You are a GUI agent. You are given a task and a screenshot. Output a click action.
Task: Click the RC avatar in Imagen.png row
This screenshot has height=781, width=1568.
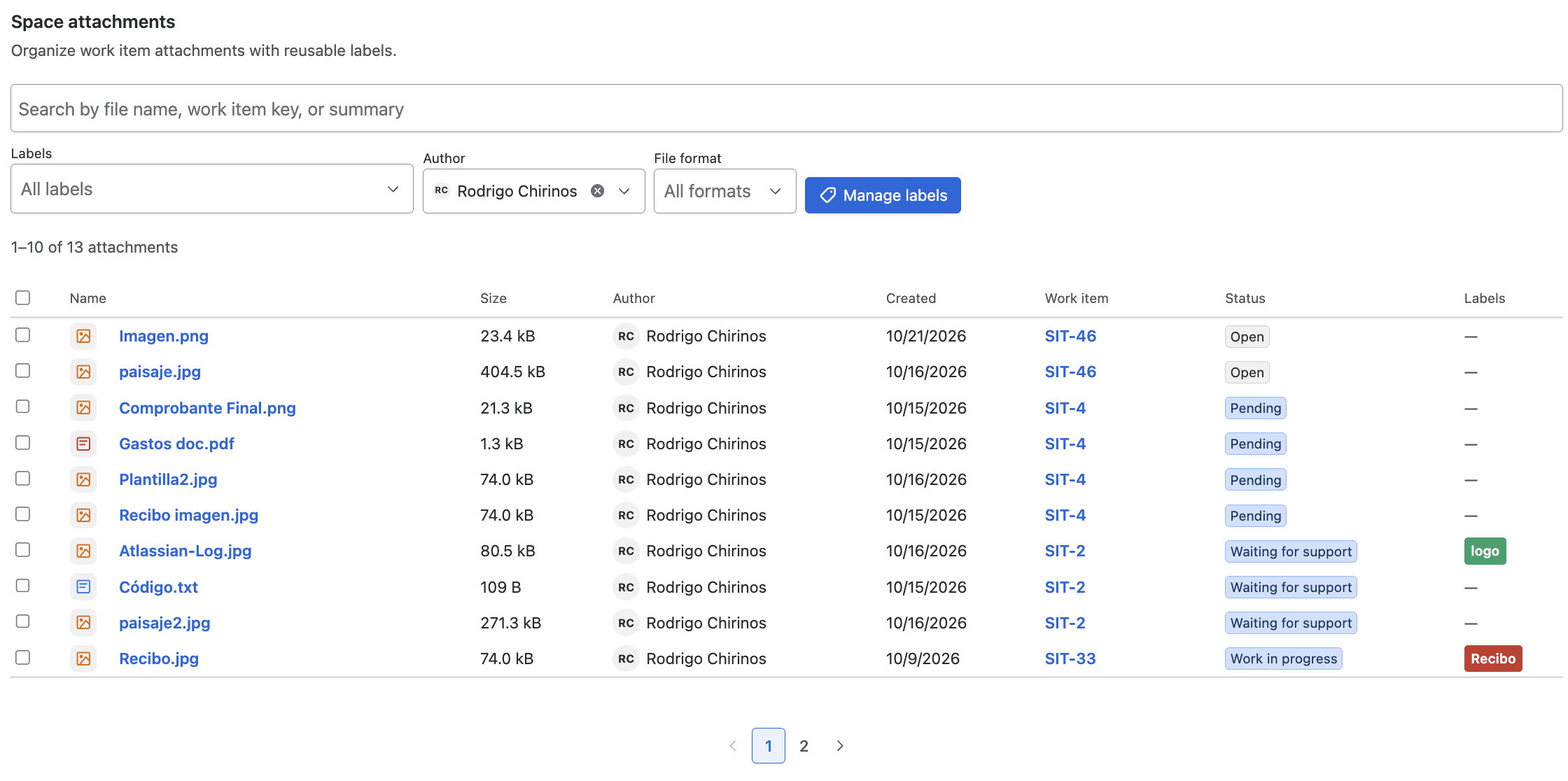tap(626, 337)
